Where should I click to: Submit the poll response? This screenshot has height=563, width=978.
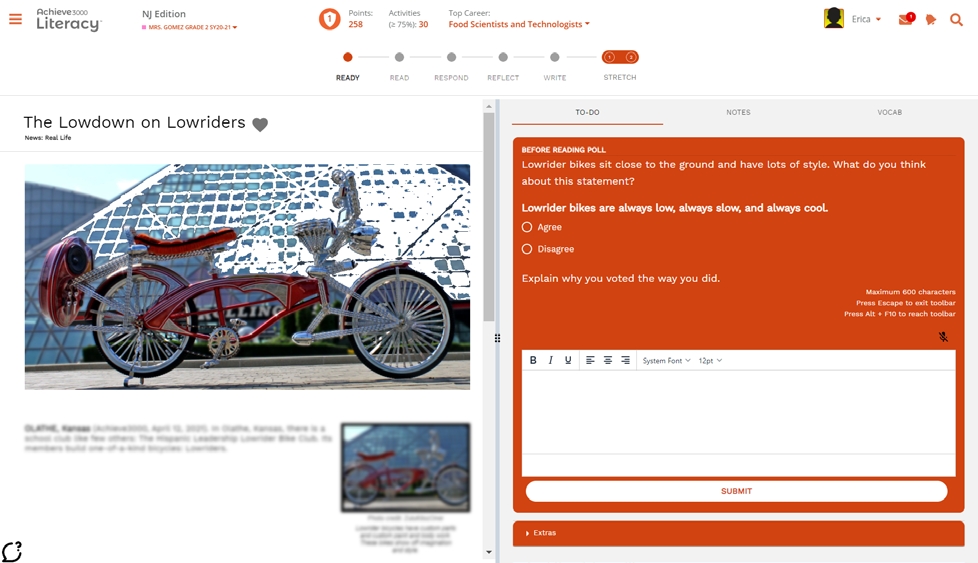(736, 491)
